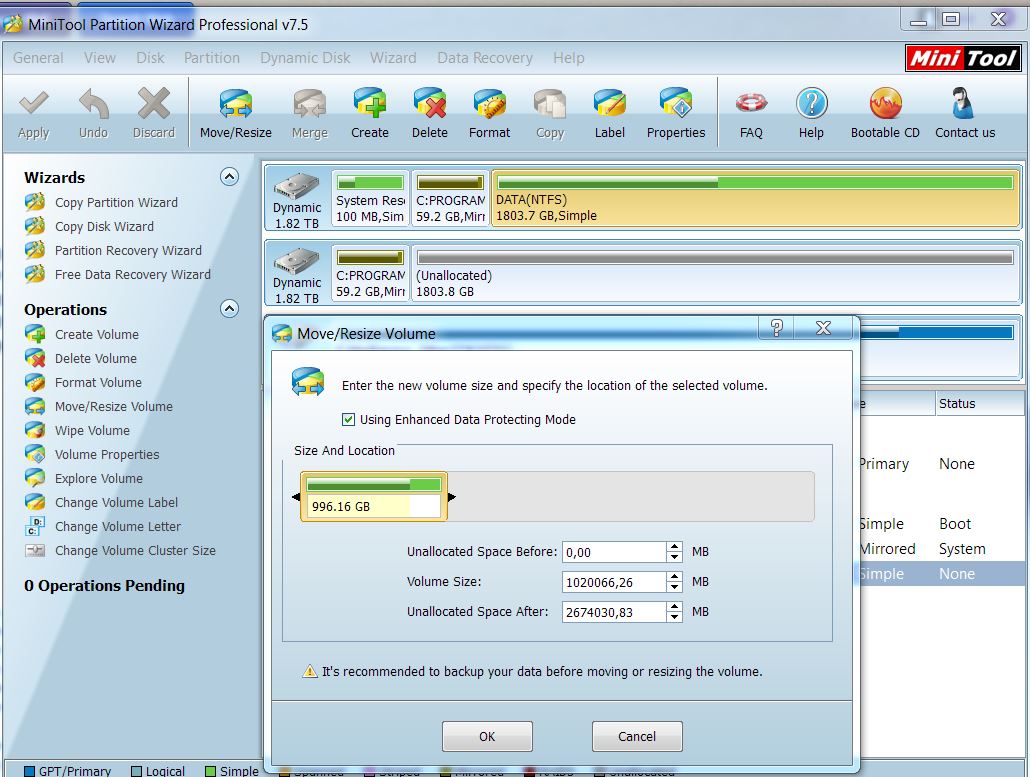Choose Explore Volume operation

coord(99,479)
